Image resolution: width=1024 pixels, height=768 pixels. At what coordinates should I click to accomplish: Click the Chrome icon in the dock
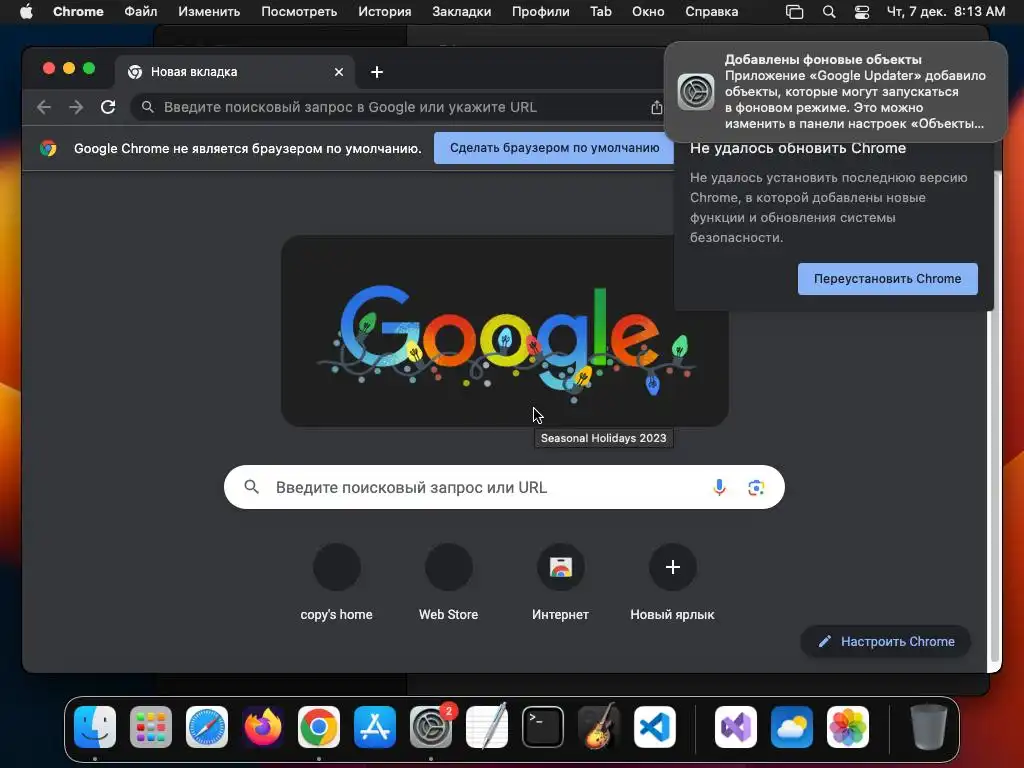click(319, 727)
